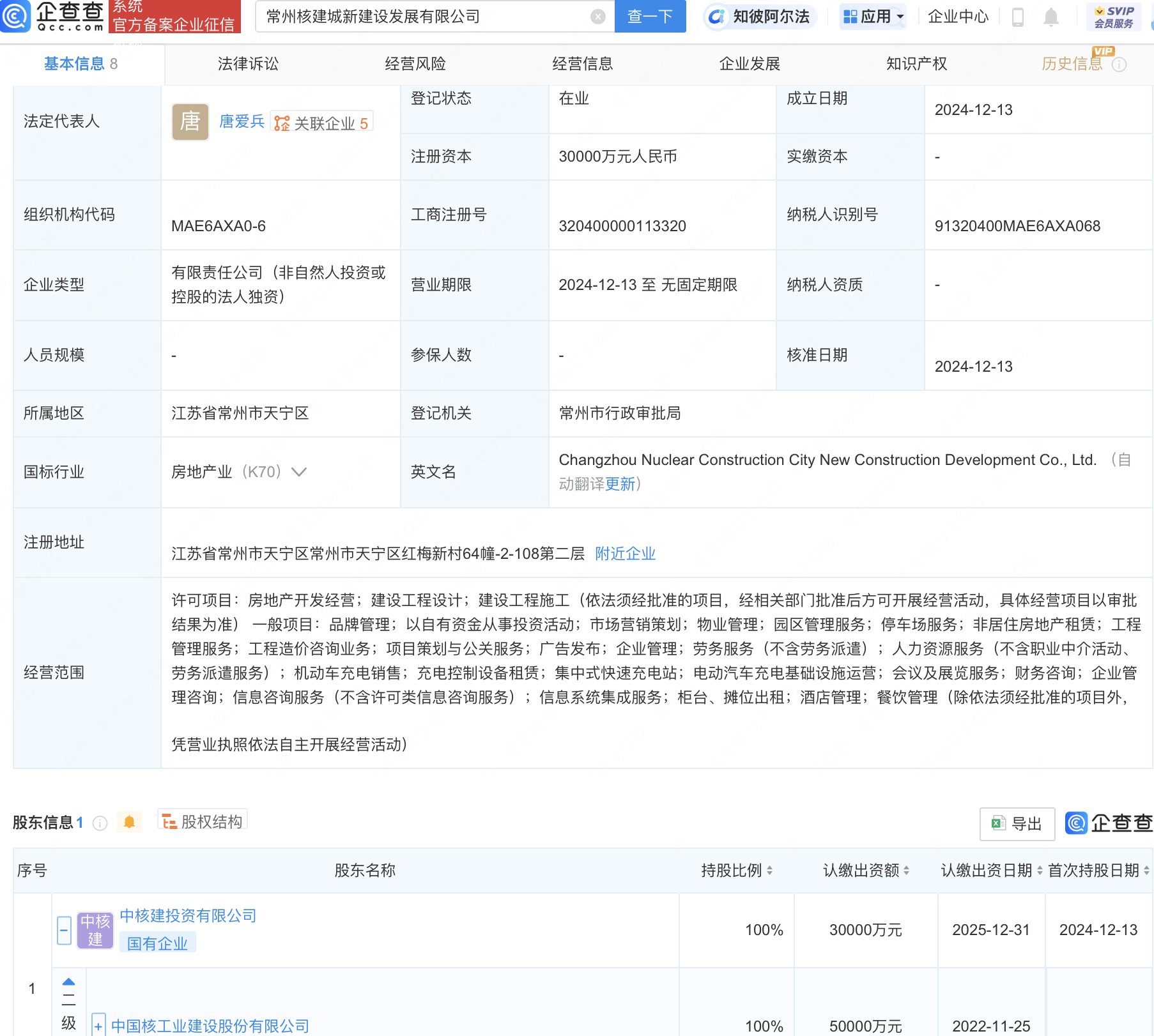Click the registration number 320400000113320

622,226
